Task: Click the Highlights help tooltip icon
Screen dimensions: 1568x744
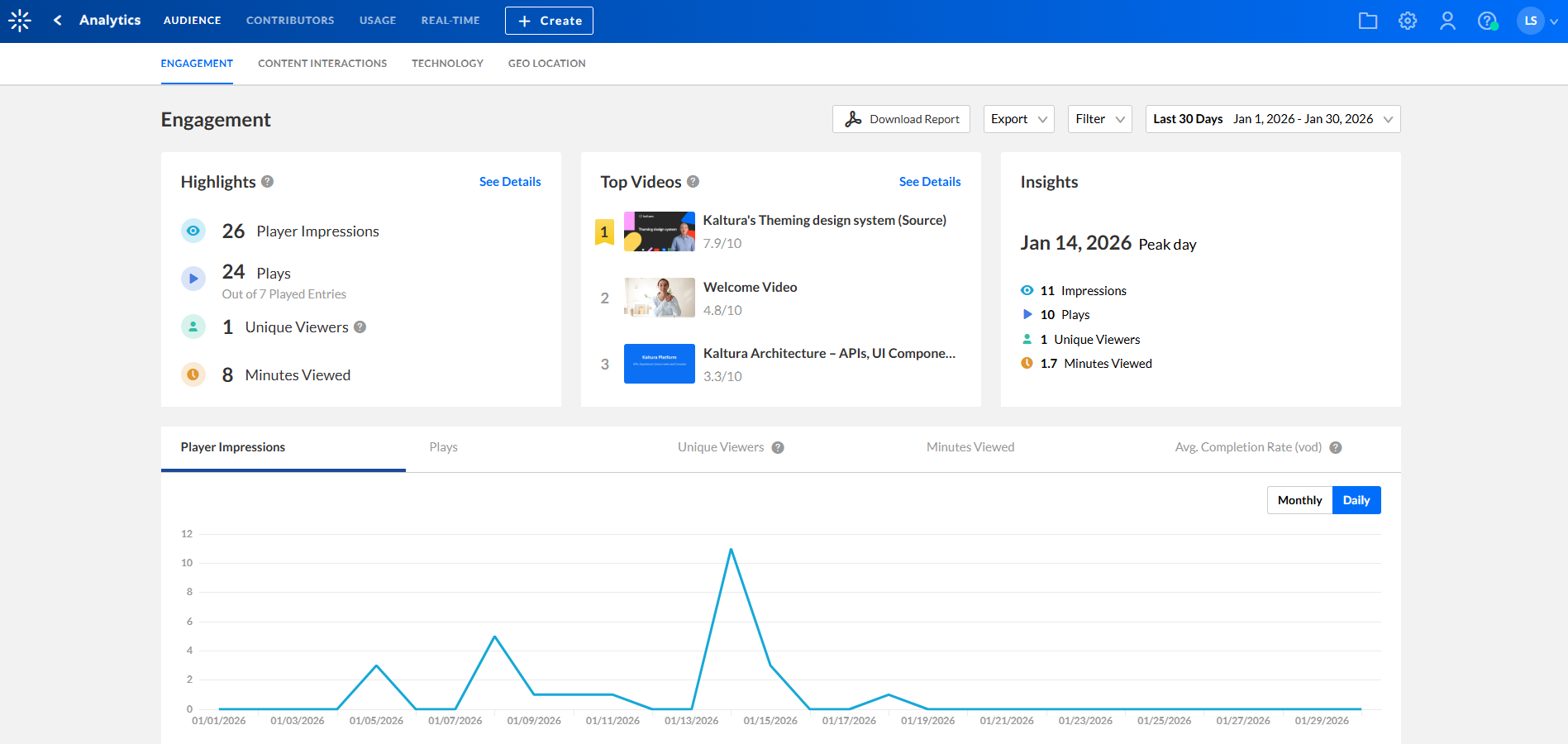Action: 268,182
